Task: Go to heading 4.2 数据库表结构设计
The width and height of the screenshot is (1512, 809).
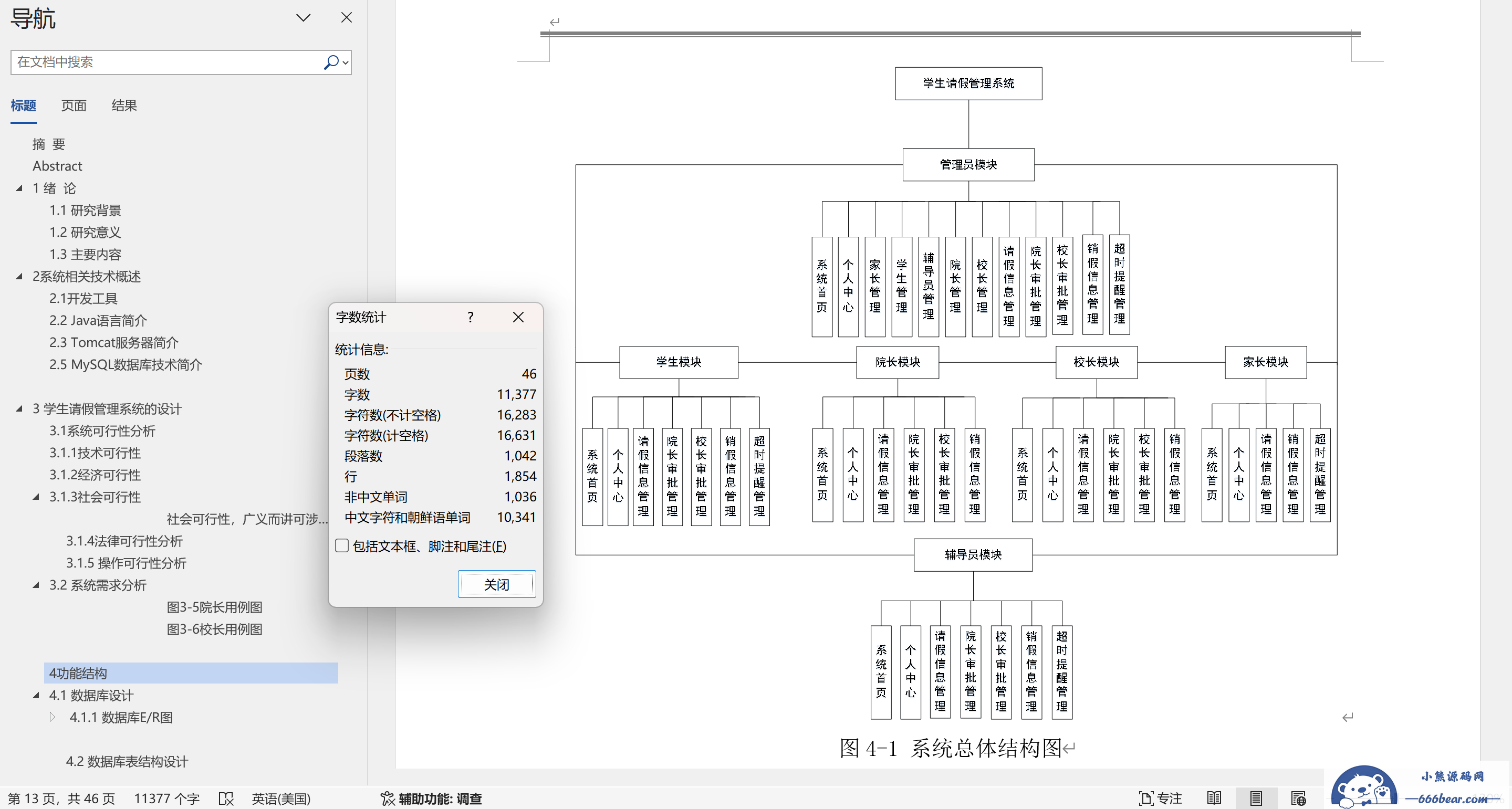Action: point(127,761)
